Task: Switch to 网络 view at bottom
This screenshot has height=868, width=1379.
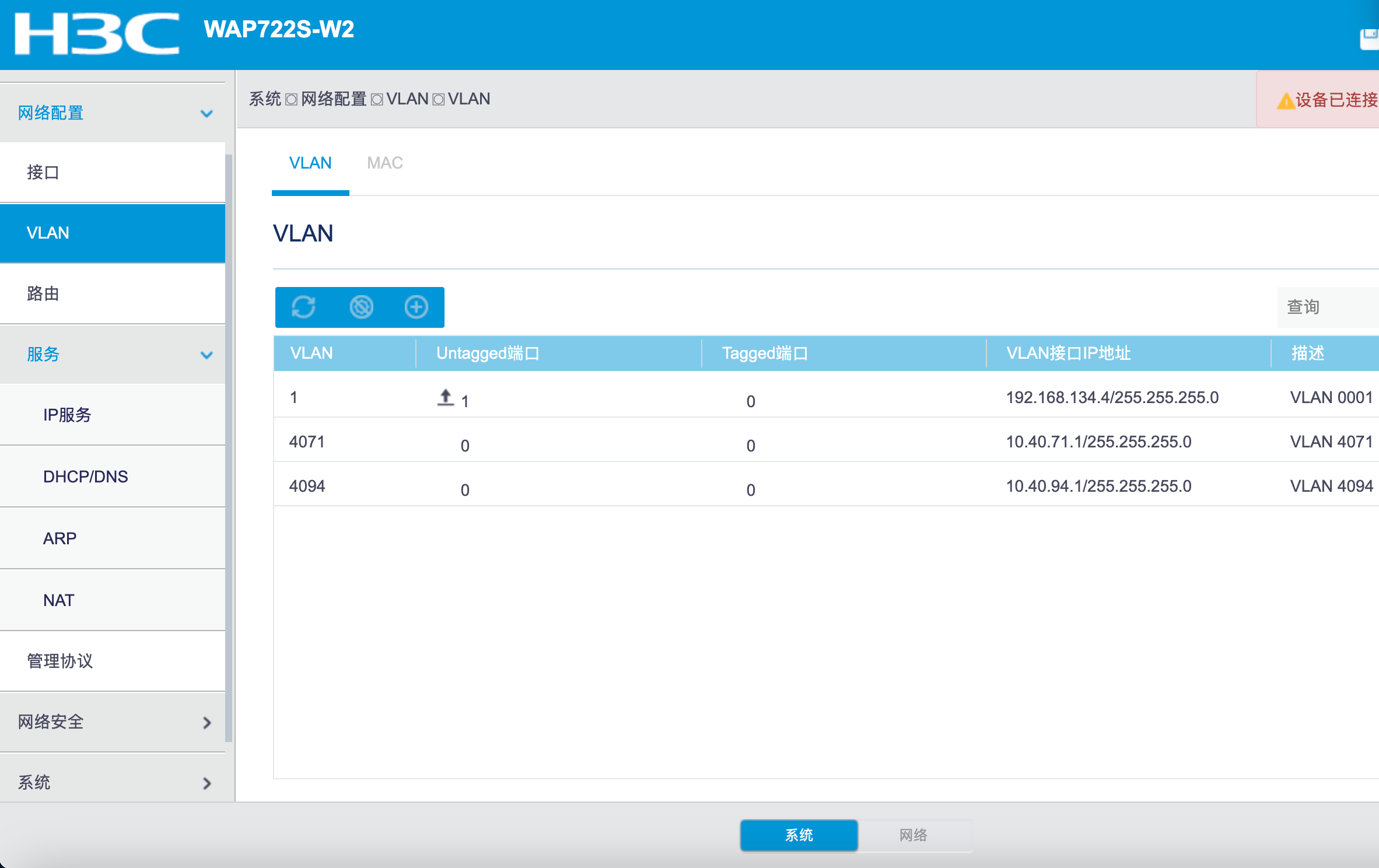Action: [x=913, y=835]
